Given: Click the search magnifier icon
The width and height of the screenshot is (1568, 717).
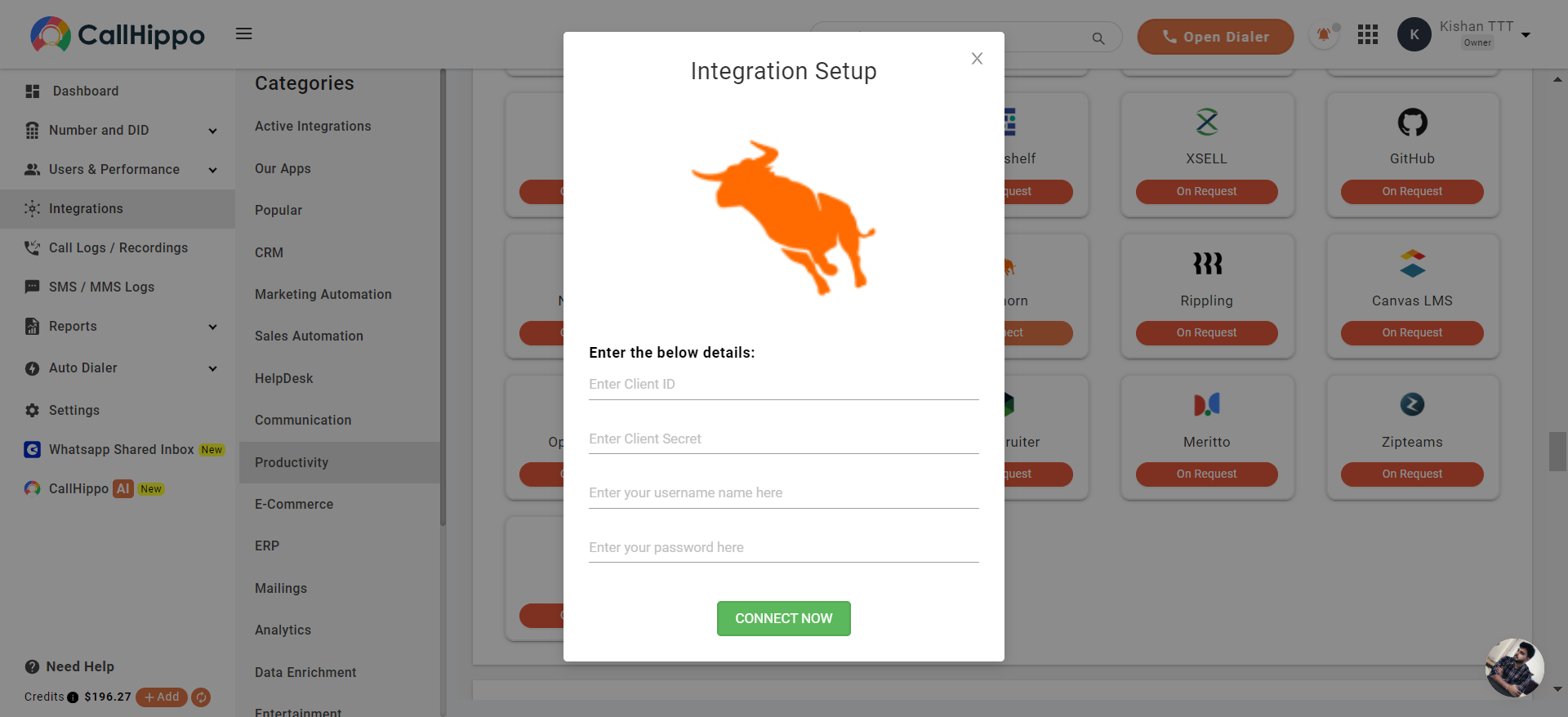Looking at the screenshot, I should pos(1098,38).
